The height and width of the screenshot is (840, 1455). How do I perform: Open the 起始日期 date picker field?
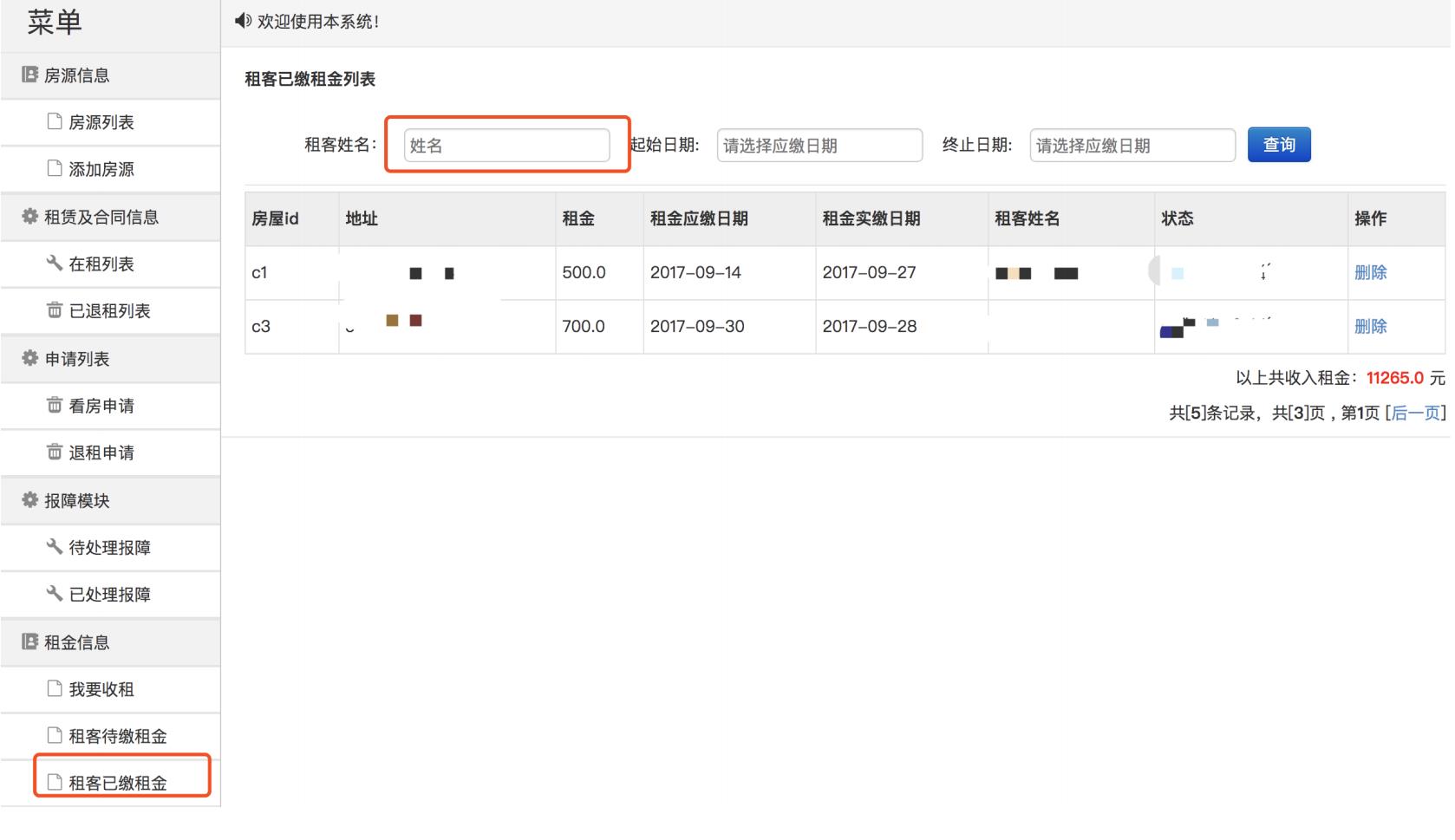pyautogui.click(x=819, y=145)
